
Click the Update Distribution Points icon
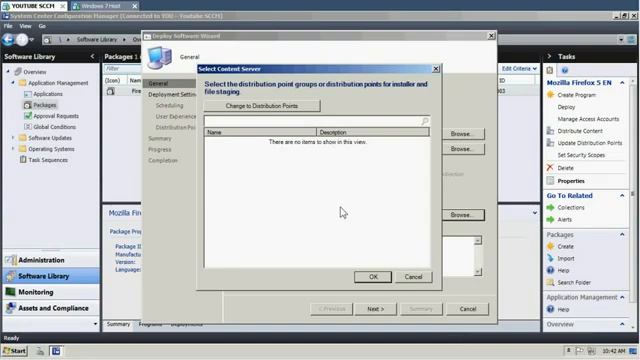(550, 143)
